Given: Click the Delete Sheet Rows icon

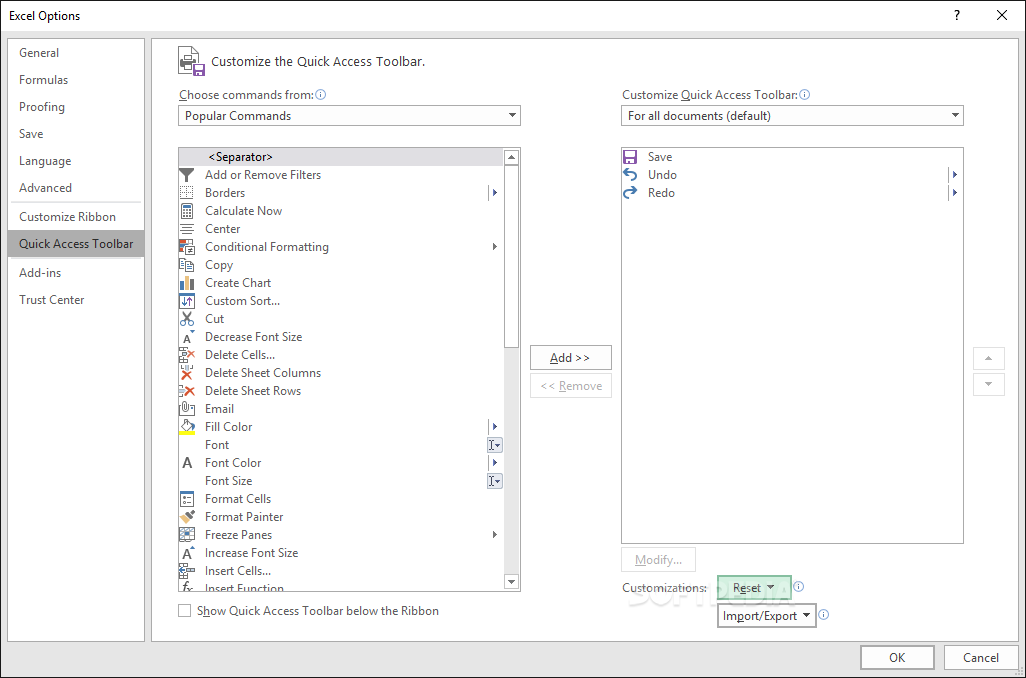Looking at the screenshot, I should pos(187,391).
